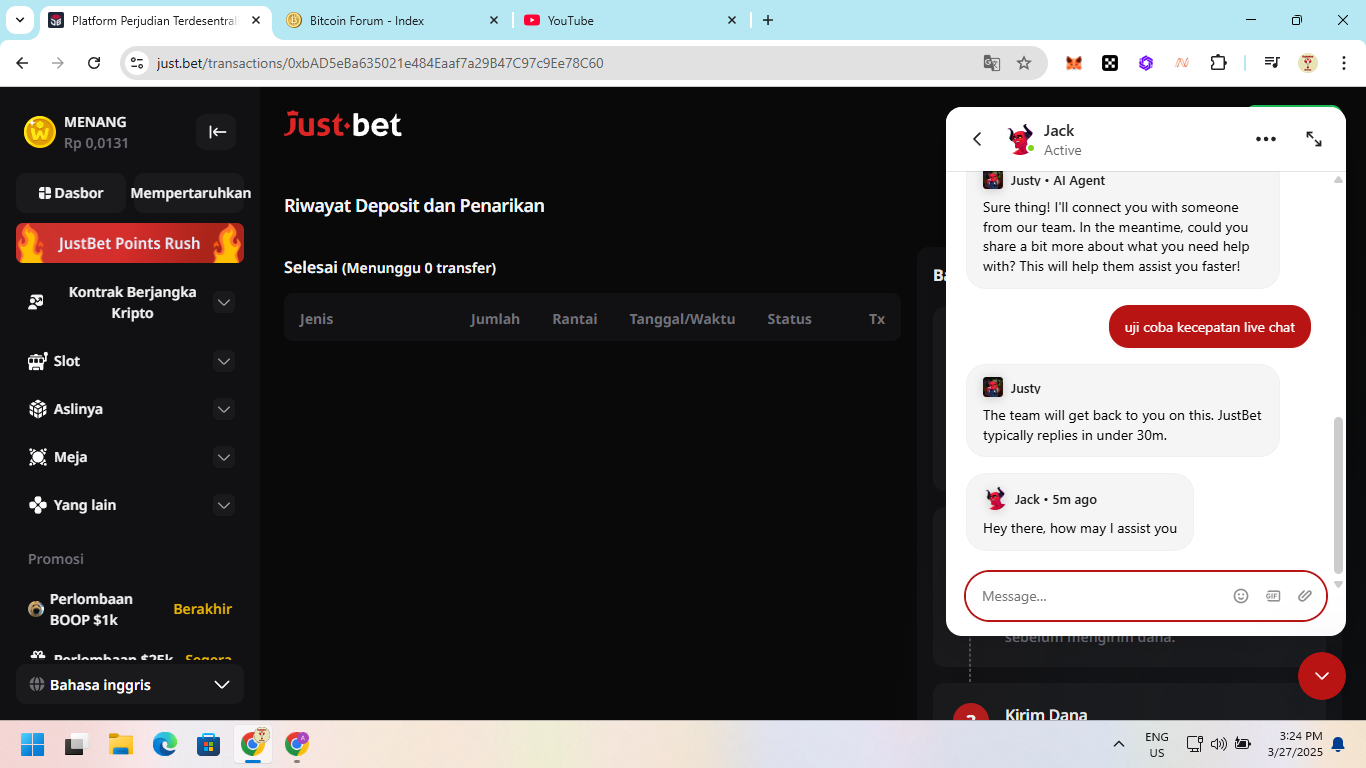Expand the Slot category
Screen dimensions: 1366x768
[224, 361]
